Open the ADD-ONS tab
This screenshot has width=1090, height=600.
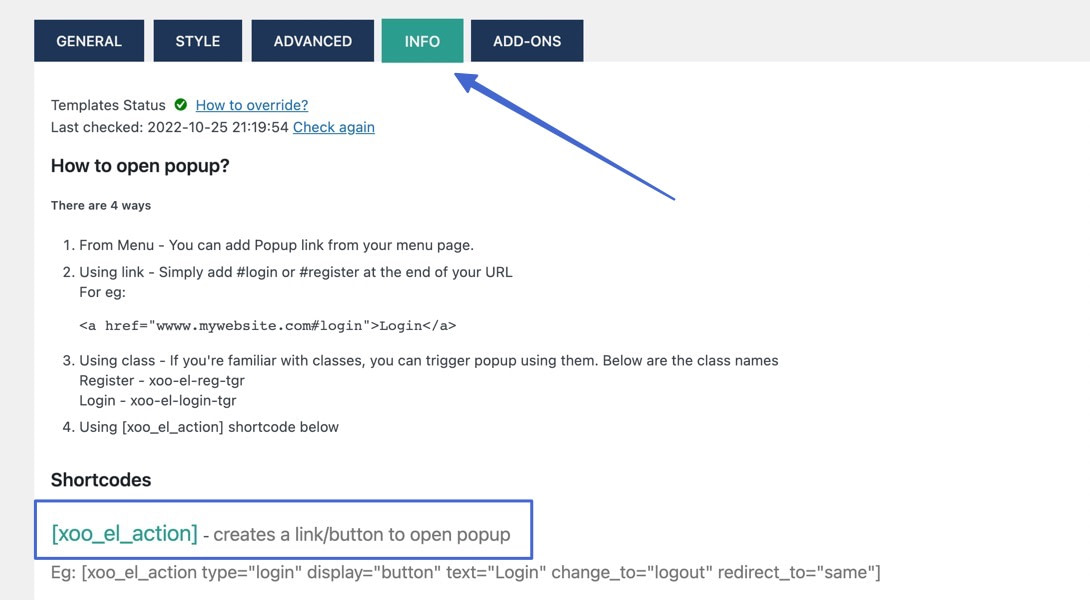[x=527, y=41]
